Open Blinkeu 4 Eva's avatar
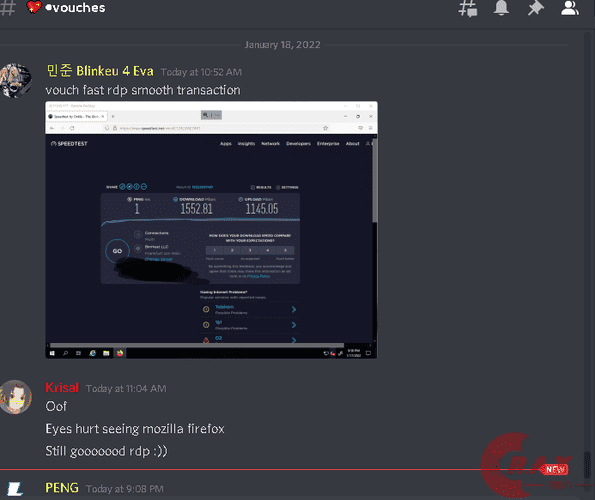The height and width of the screenshot is (500, 595). (15, 80)
